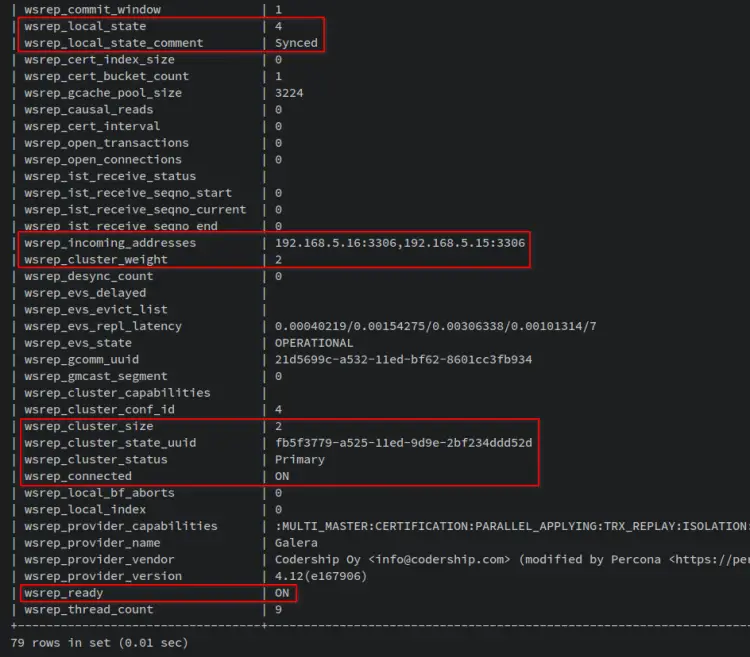
Task: Select UUID fb5f3779-a525-11ed-9d9e-2bf234ddd52d
Action: click(403, 443)
